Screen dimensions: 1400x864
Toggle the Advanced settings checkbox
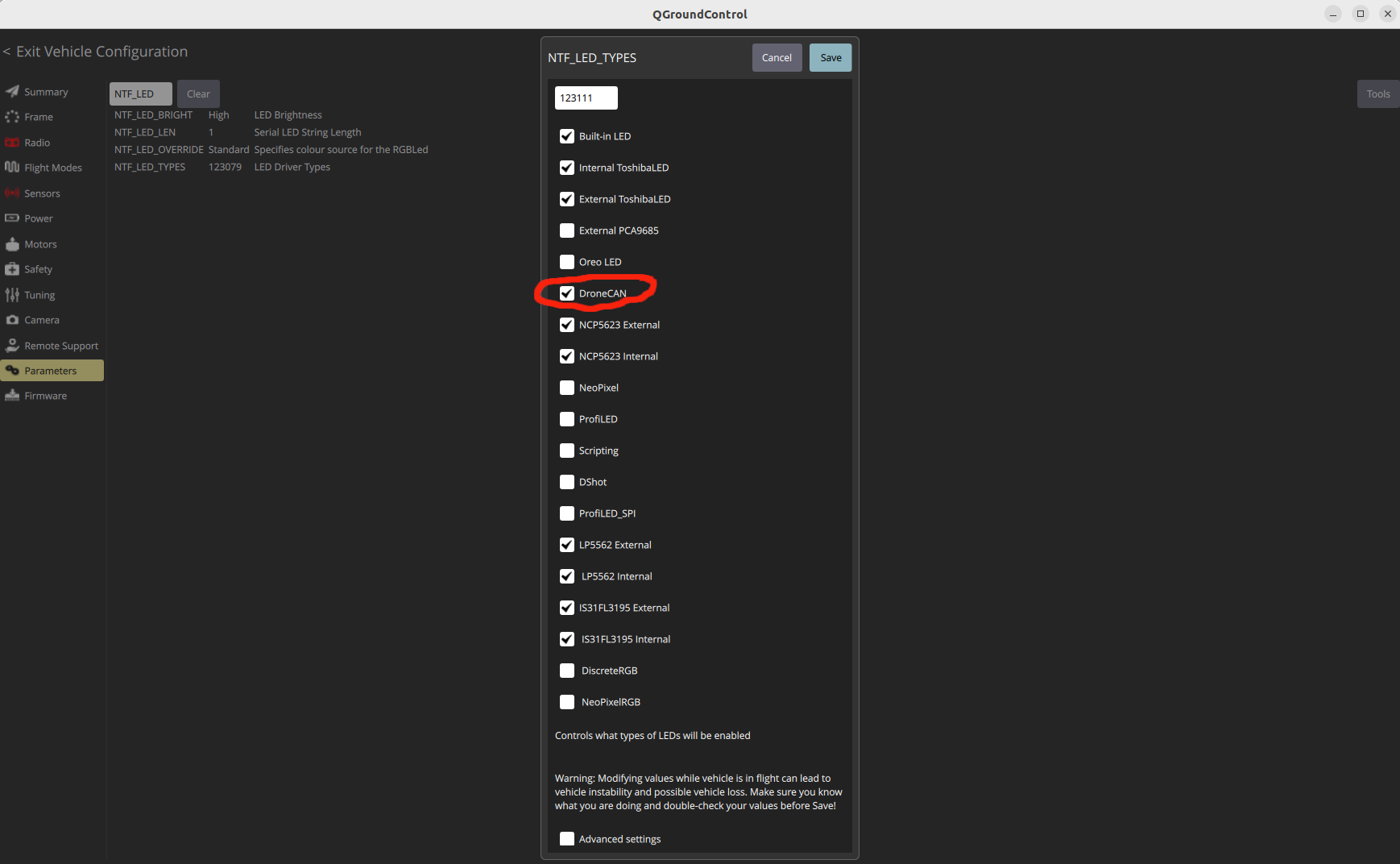567,839
